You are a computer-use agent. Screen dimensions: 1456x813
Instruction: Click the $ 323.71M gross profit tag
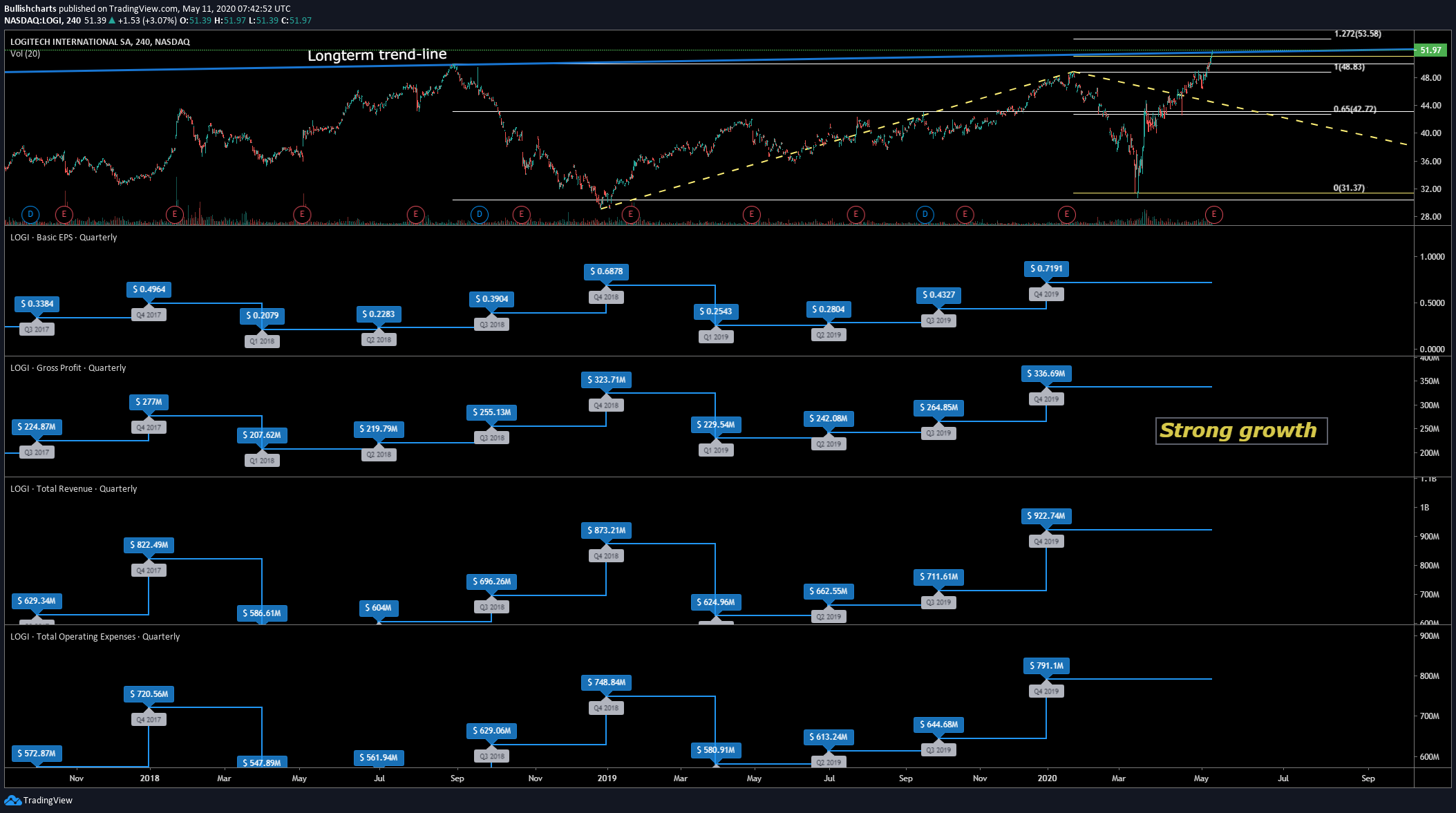[x=606, y=380]
